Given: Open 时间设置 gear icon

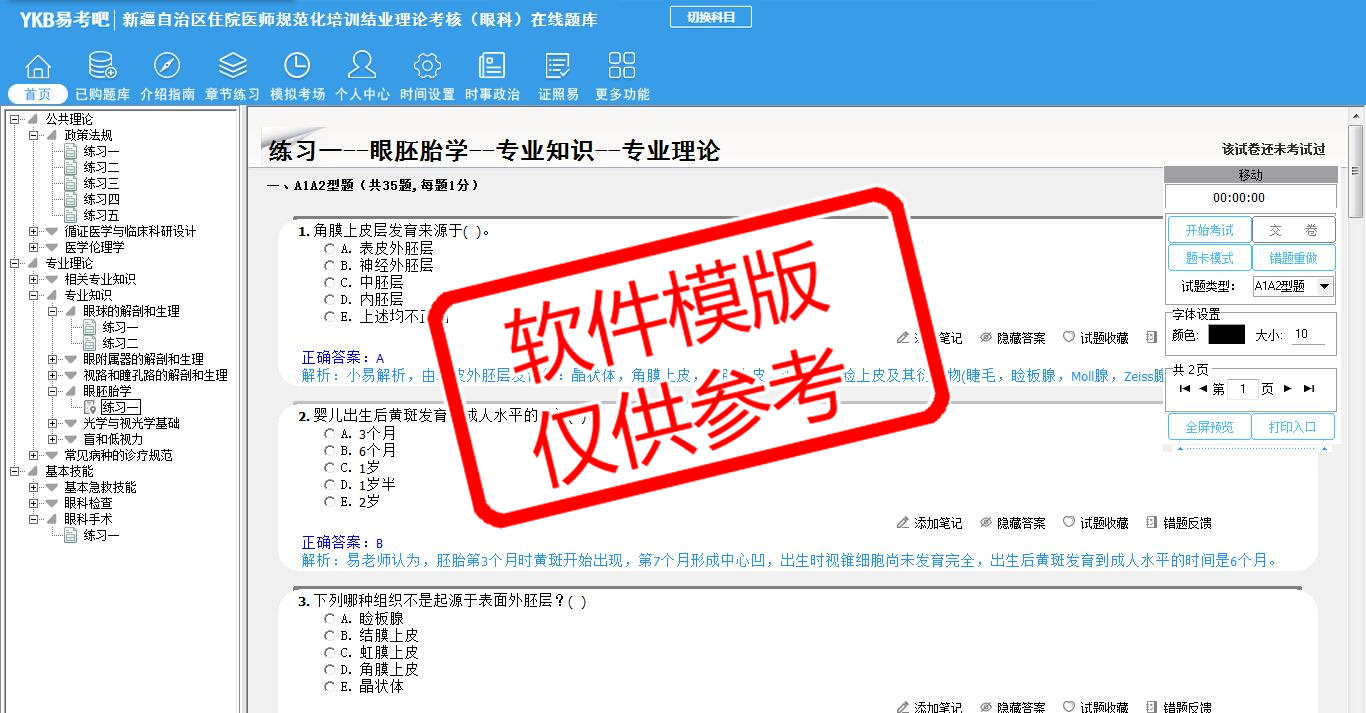Looking at the screenshot, I should click(427, 67).
